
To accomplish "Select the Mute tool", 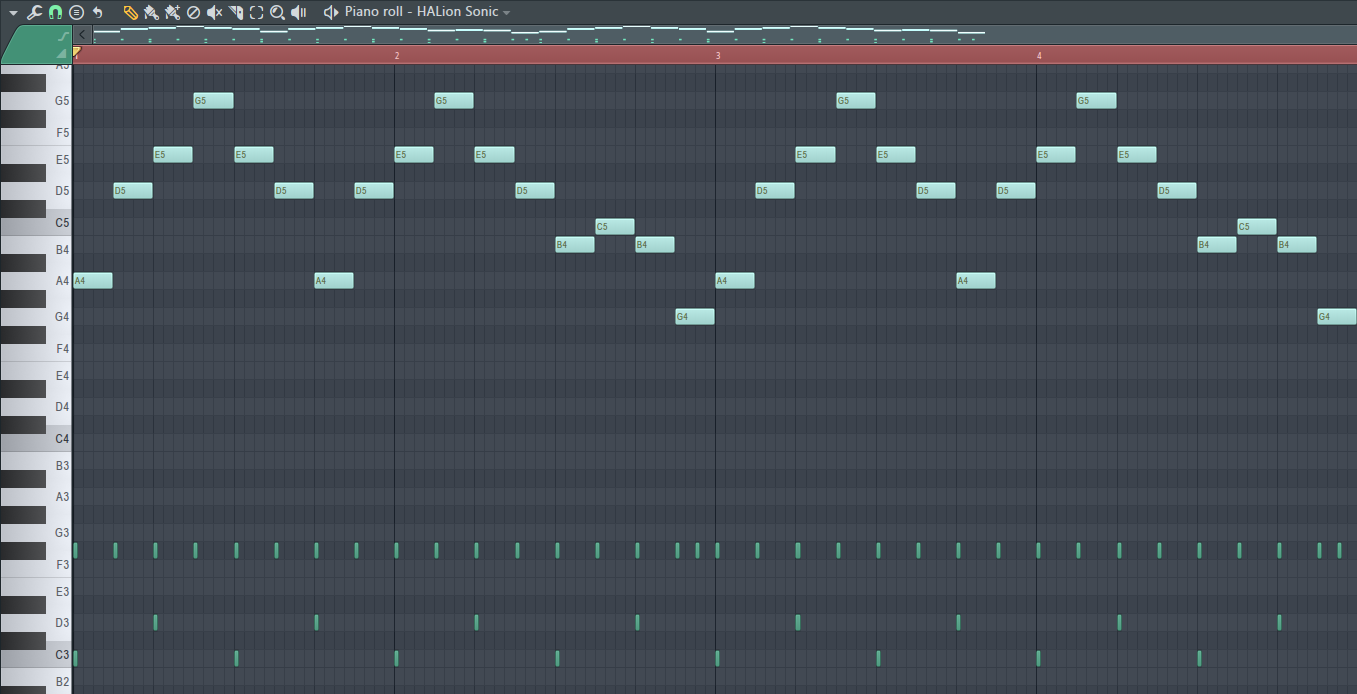I will [214, 12].
